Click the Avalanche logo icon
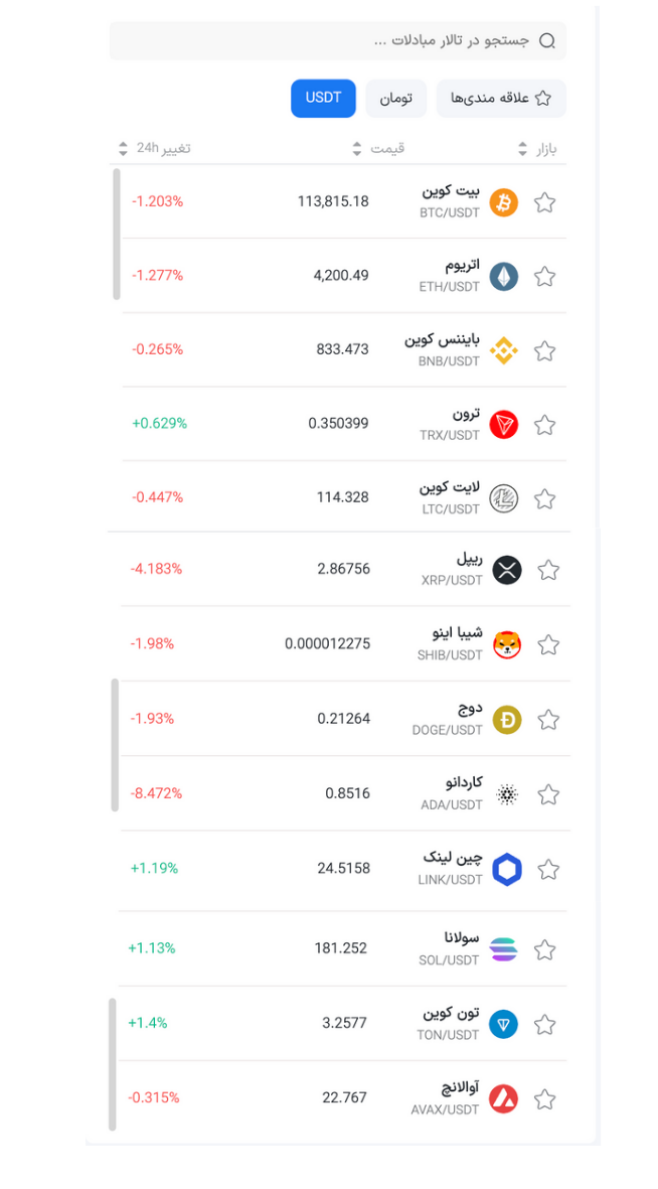The width and height of the screenshot is (658, 1189). click(x=504, y=1096)
